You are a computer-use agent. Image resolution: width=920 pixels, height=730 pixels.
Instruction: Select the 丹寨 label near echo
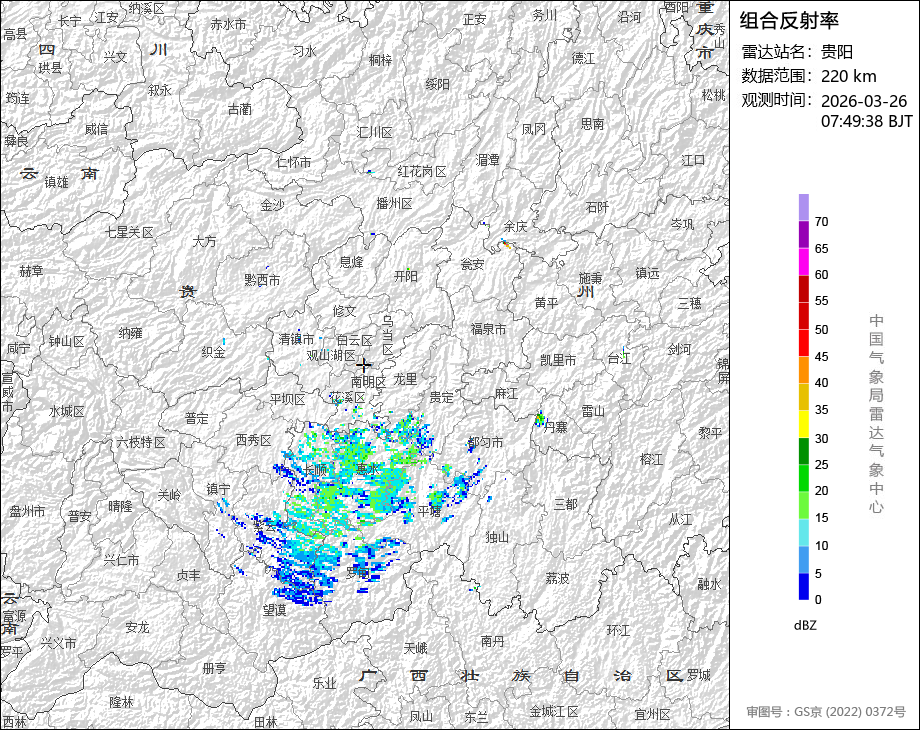coord(555,427)
